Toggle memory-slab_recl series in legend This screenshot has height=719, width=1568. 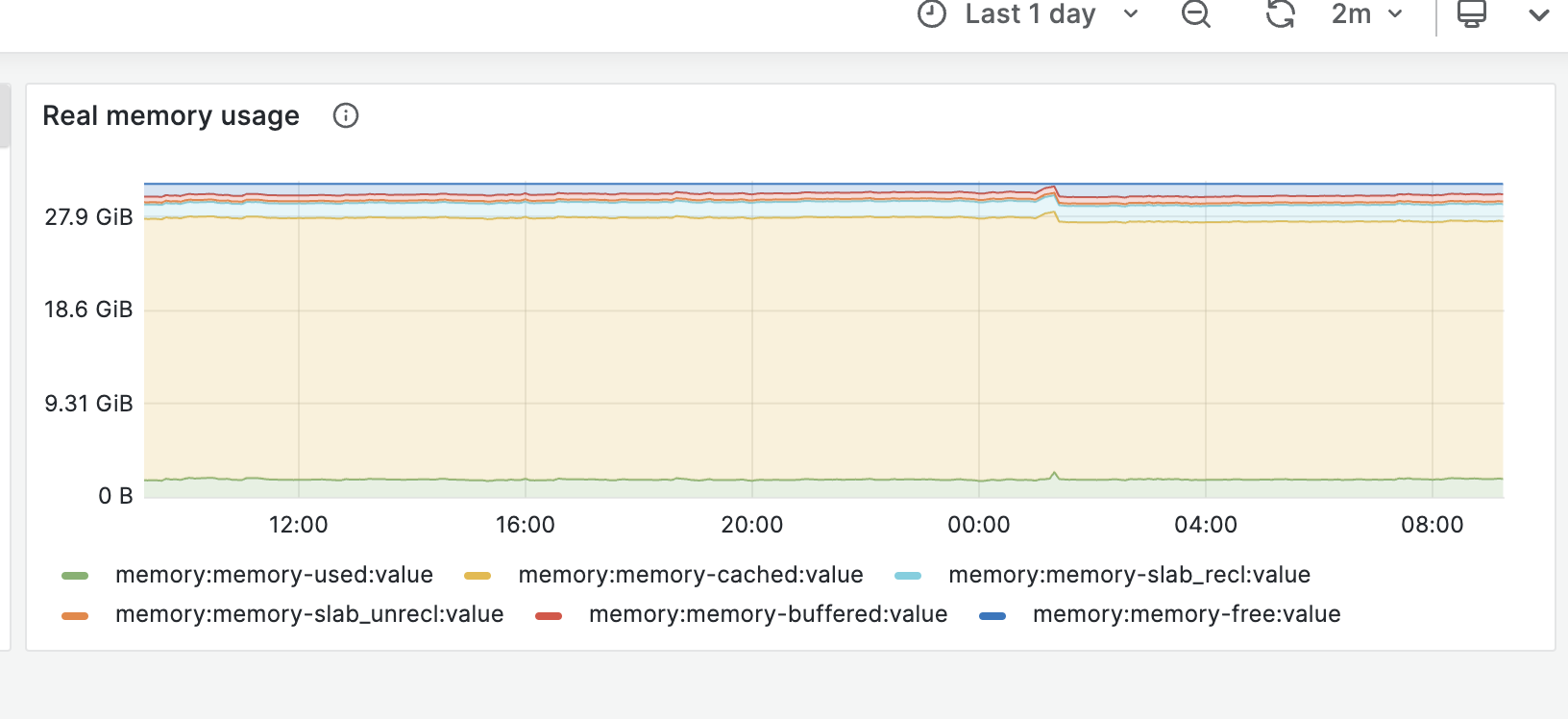pyautogui.click(x=1129, y=575)
